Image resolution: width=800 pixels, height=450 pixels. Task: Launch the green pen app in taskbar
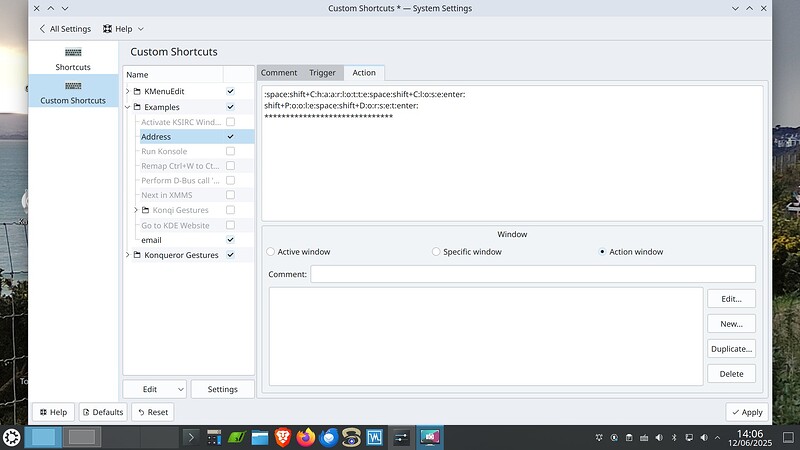pos(237,437)
